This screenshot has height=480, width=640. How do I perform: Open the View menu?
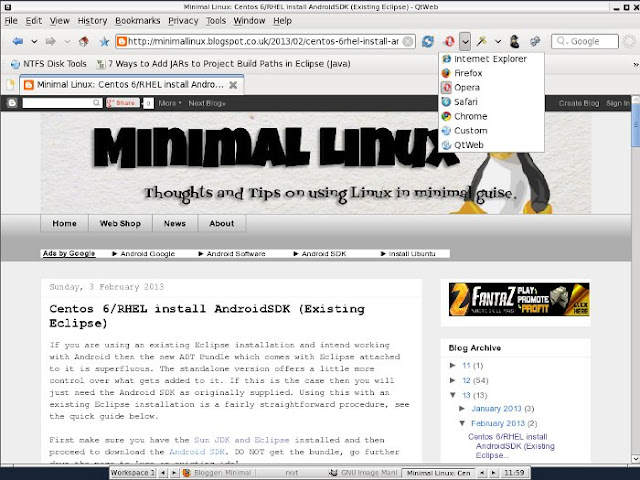[60, 20]
